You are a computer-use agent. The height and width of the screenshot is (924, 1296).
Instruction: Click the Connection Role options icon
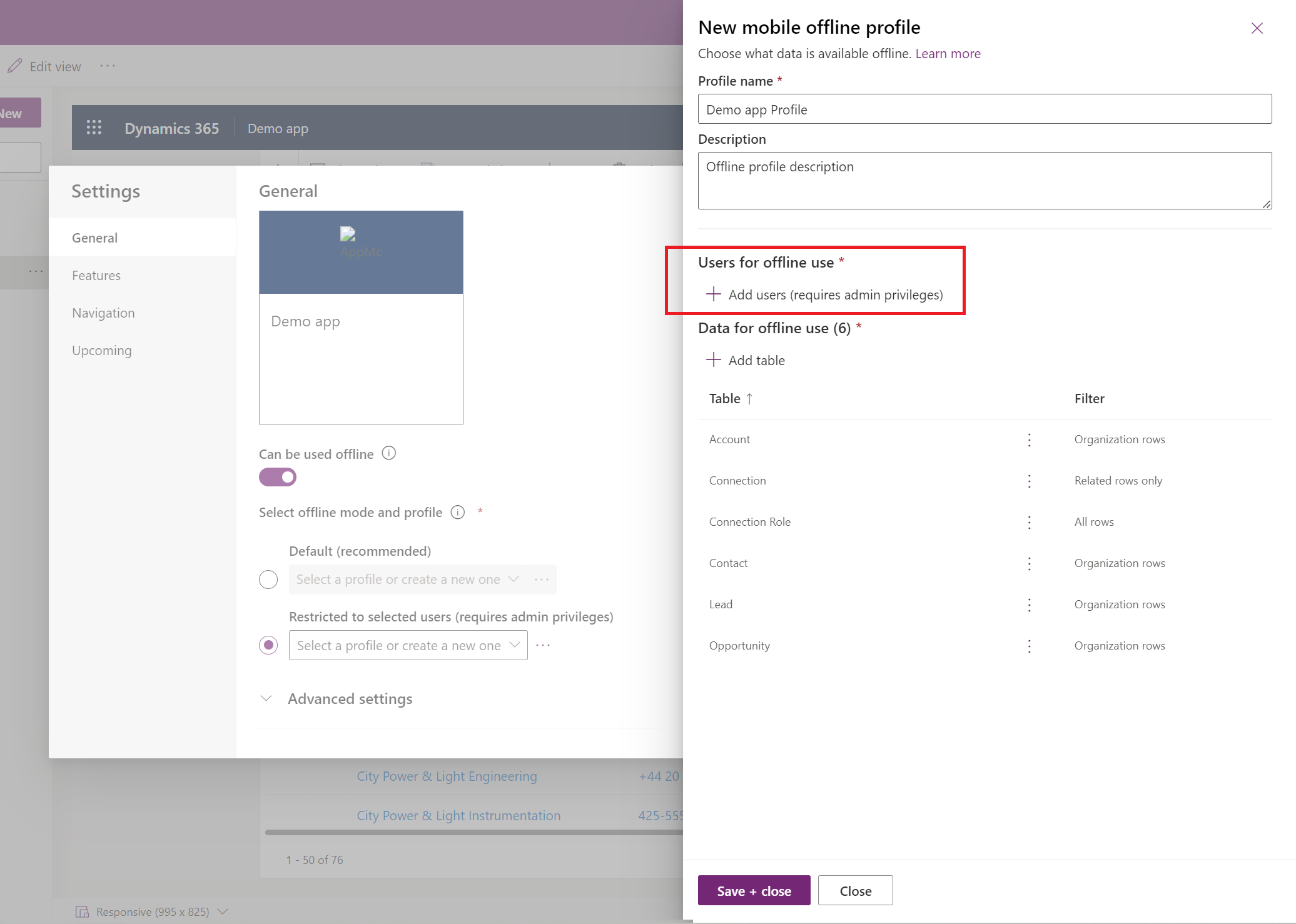point(1031,521)
